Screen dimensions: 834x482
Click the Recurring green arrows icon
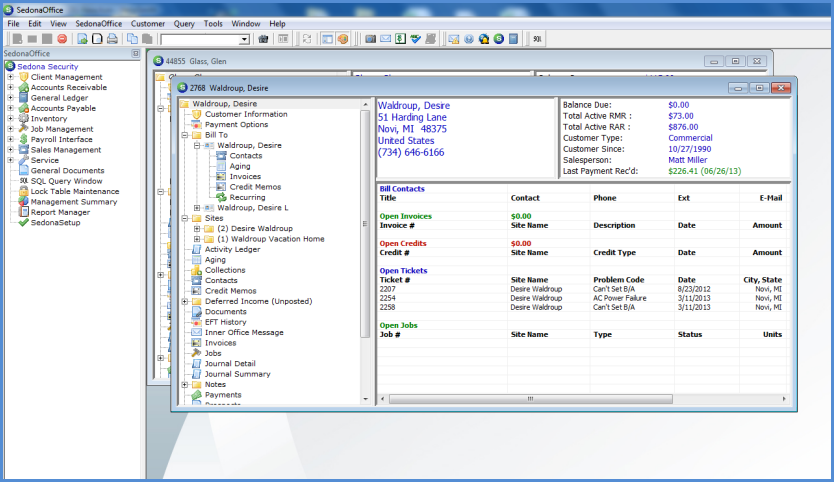click(221, 197)
